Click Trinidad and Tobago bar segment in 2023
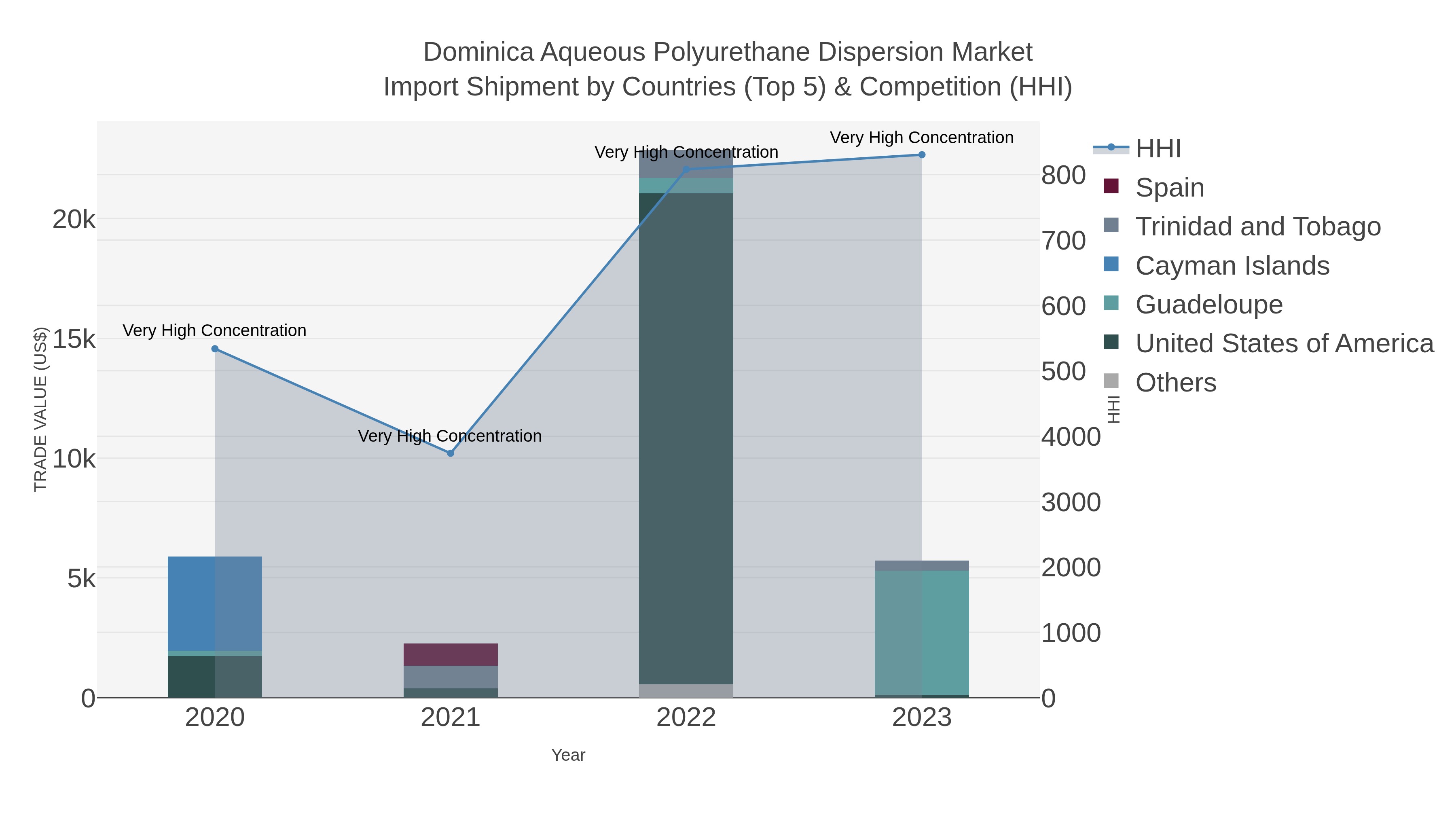Screen dimensions: 1456x819 [x=922, y=566]
